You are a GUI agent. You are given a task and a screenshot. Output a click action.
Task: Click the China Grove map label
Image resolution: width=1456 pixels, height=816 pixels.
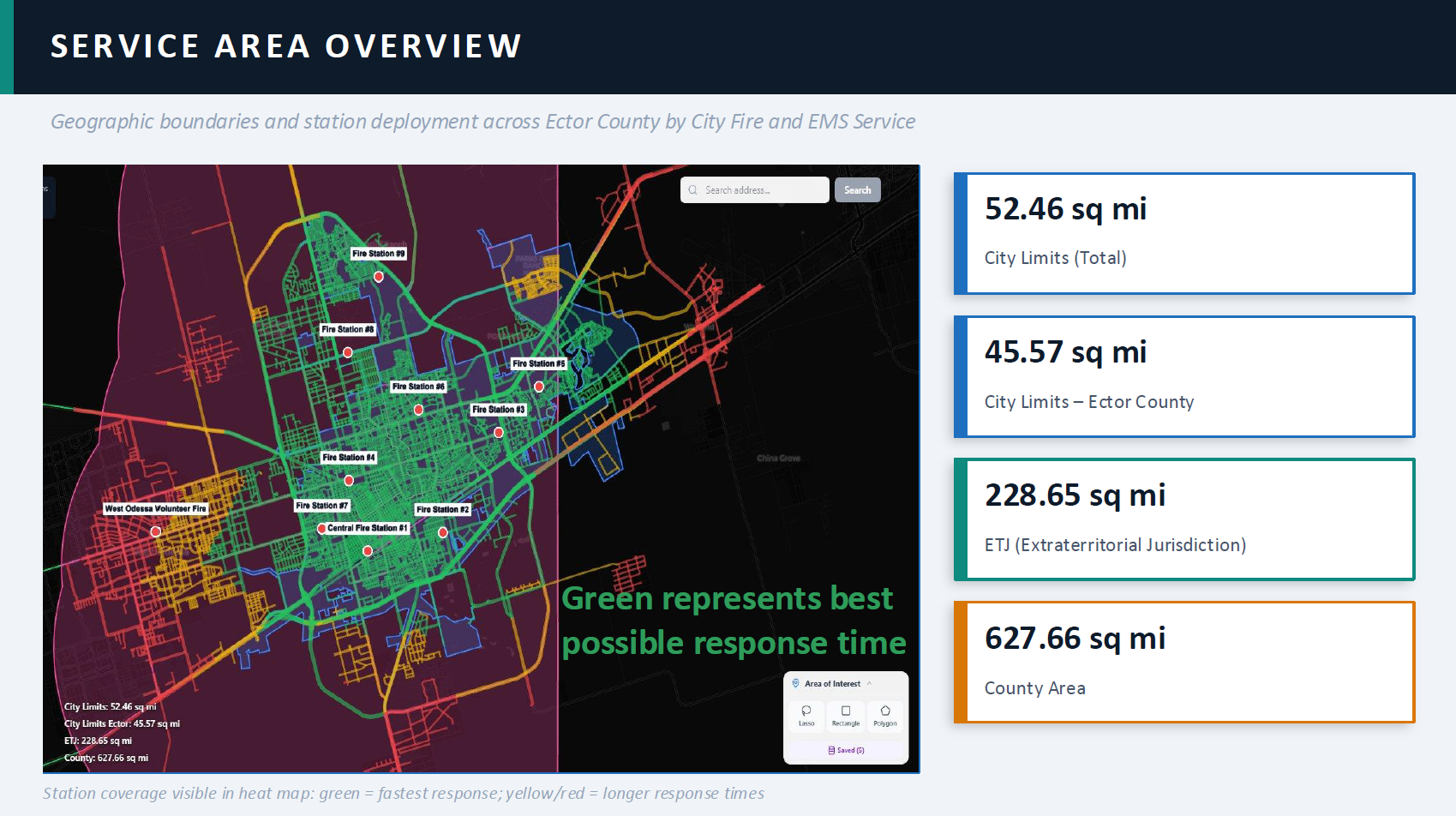(x=778, y=458)
